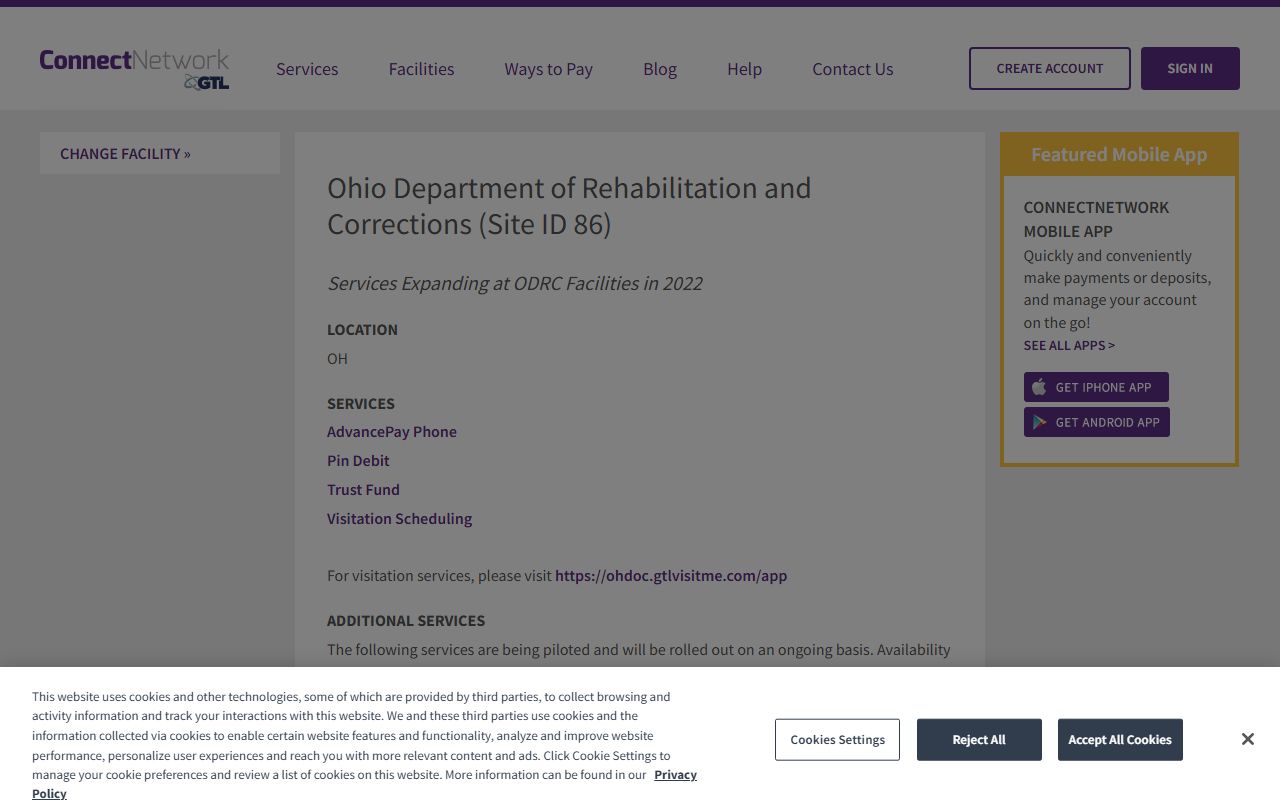Click the Apple icon on iPhone app button
This screenshot has height=800, width=1280.
coord(1039,387)
